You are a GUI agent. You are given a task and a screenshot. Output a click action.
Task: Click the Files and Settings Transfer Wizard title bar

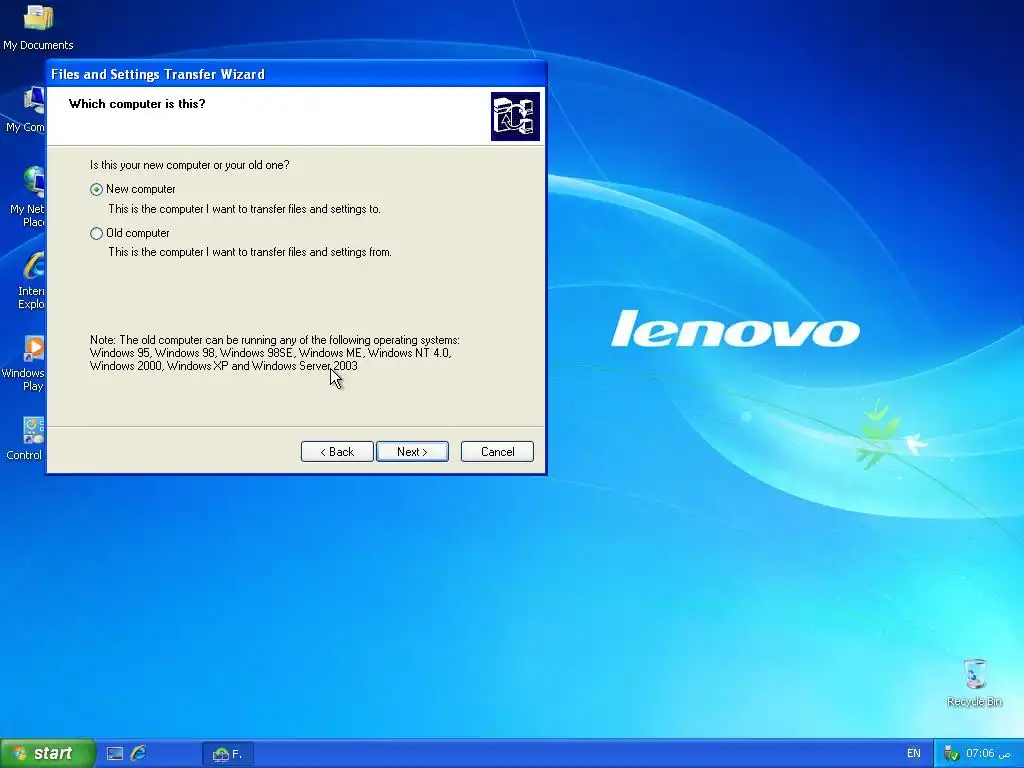pos(296,74)
